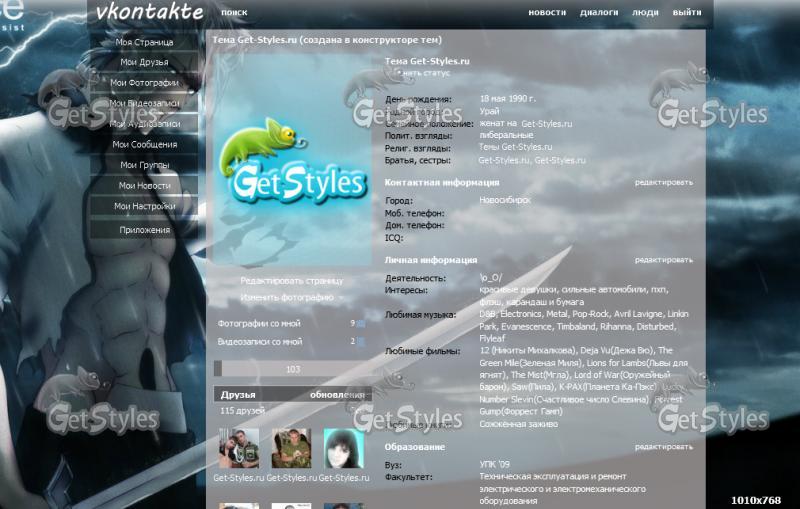Image resolution: width=800 pixels, height=509 pixels.
Task: Click the vkontakte logo in the header
Action: [x=150, y=12]
